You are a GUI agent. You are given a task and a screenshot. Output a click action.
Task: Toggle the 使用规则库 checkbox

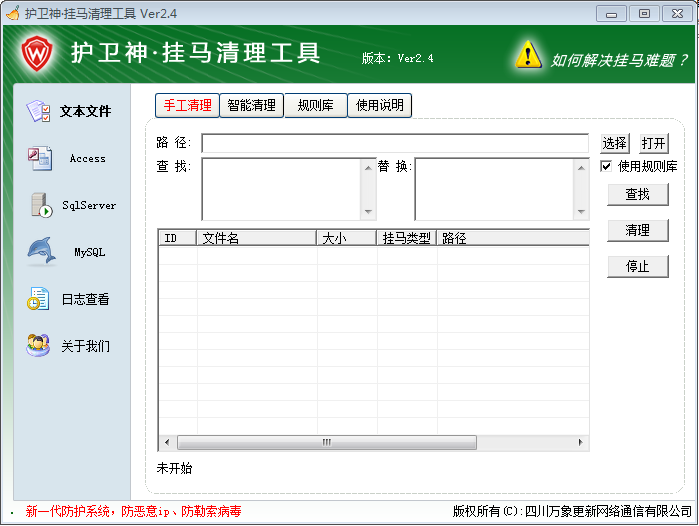606,166
